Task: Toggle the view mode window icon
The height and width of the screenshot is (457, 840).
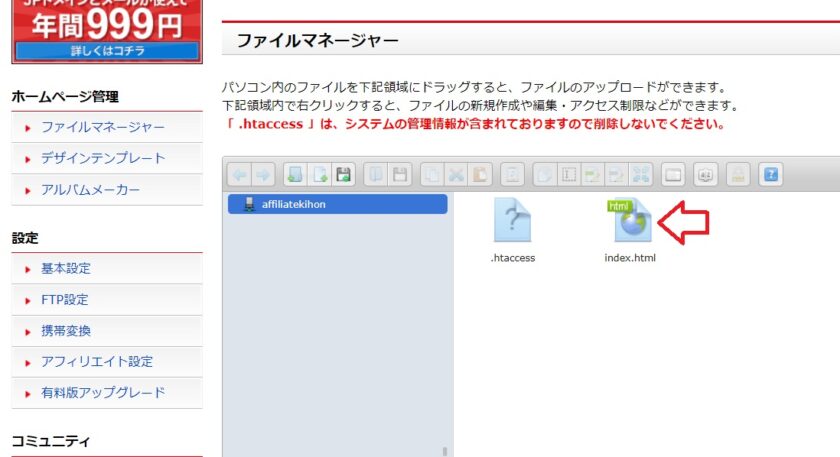Action: tap(673, 175)
